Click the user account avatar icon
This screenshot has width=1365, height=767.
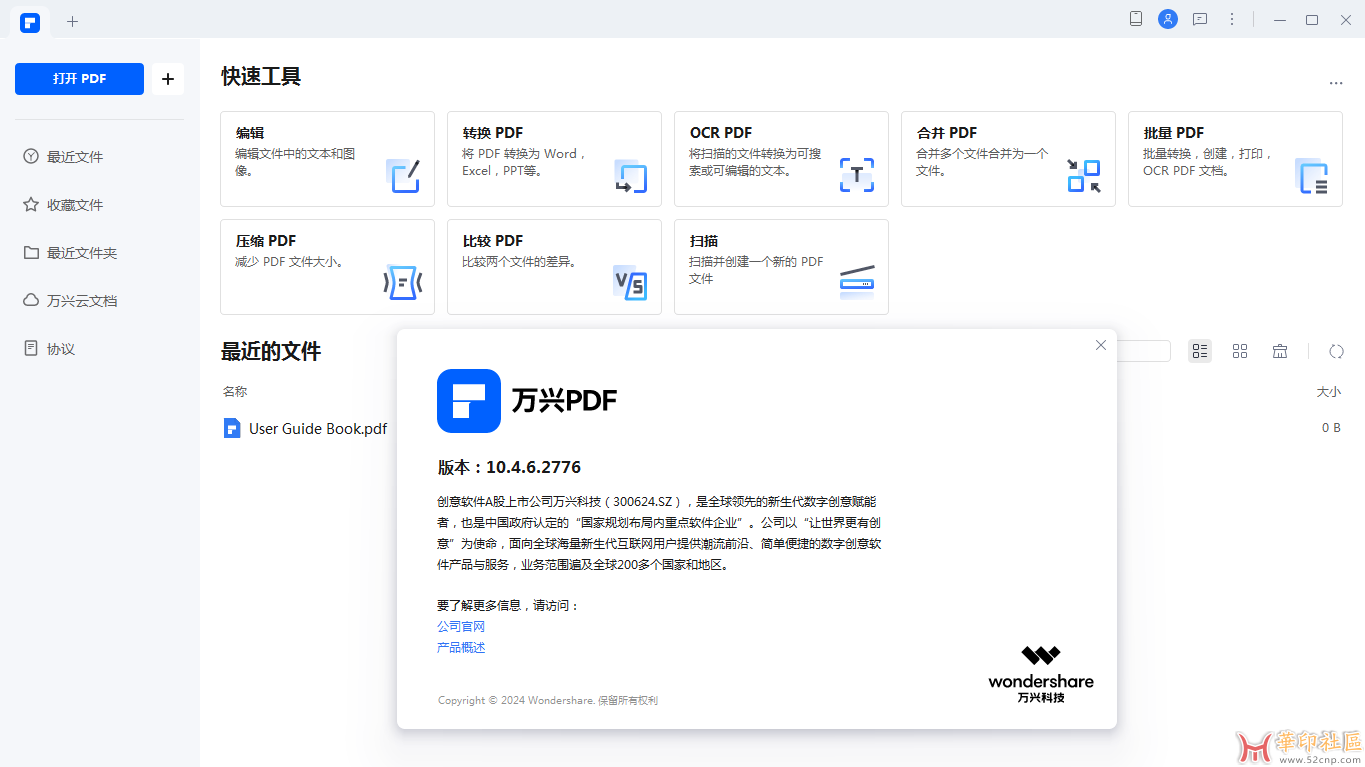pyautogui.click(x=1168, y=19)
